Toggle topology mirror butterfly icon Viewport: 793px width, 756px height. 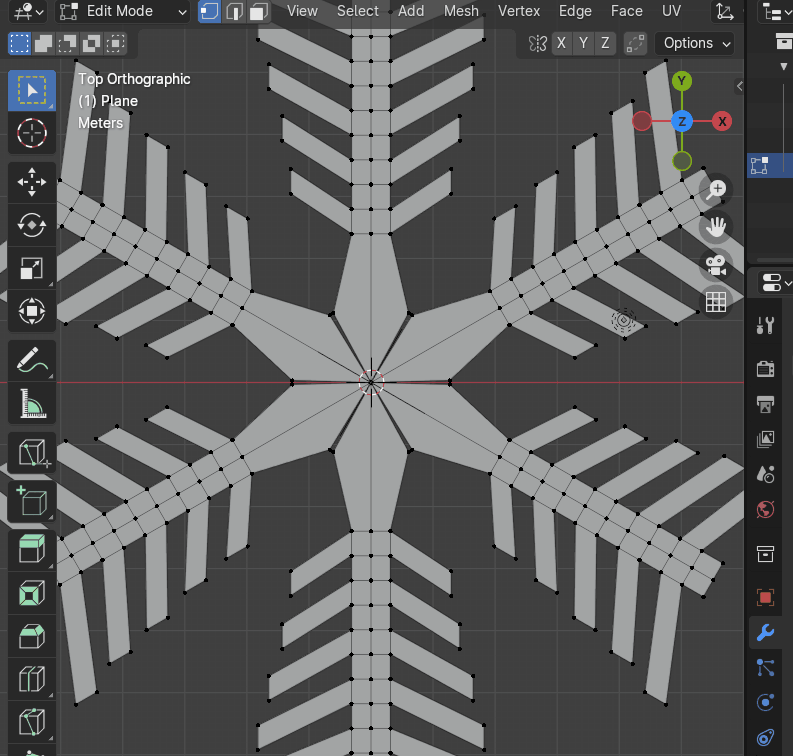(537, 43)
